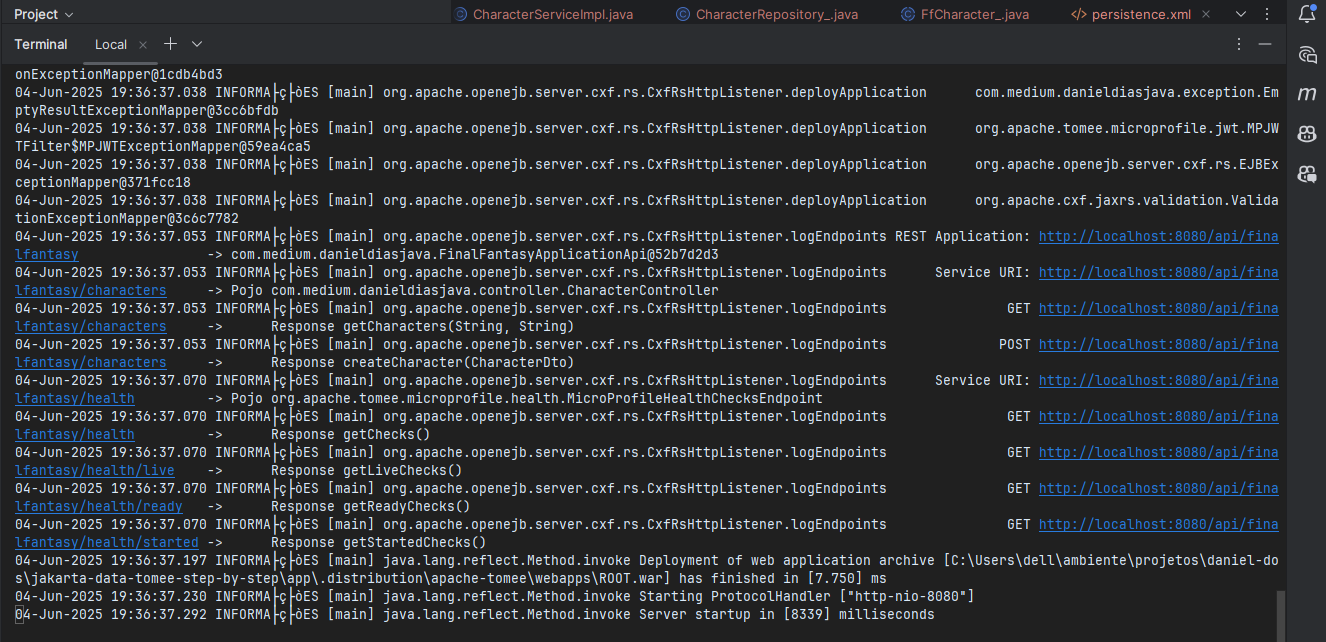Click 'Deployment of web application archive' text
The width and height of the screenshot is (1326, 642).
[787, 560]
